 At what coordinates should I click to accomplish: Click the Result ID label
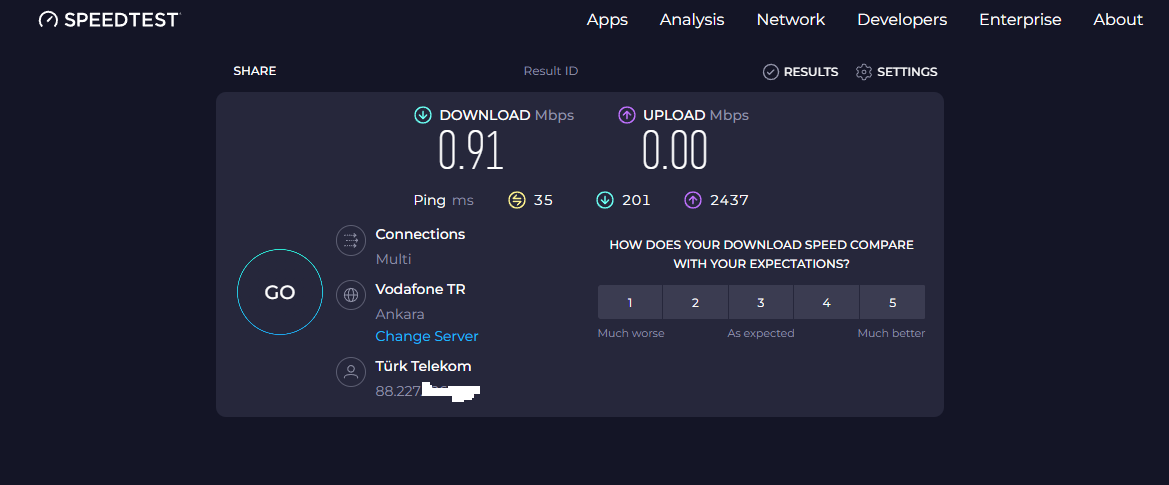[551, 71]
